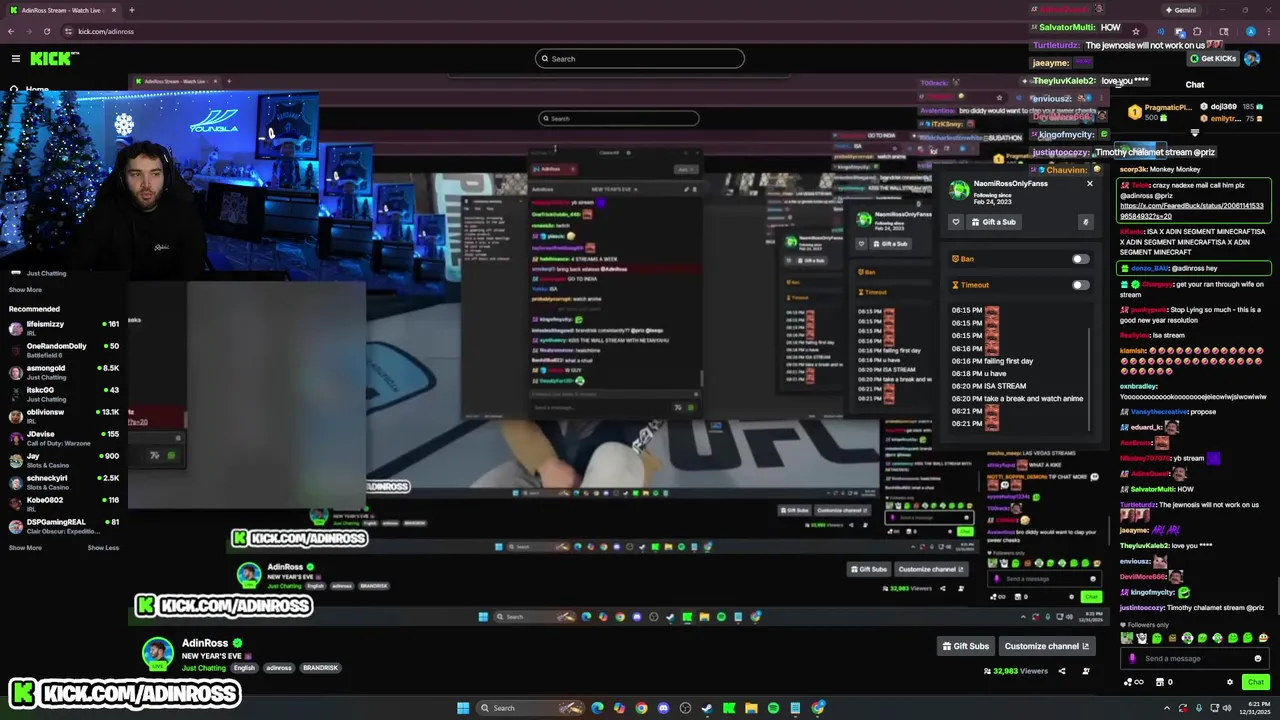
Task: Click the Vansythecreative username in chat
Action: tap(1158, 412)
